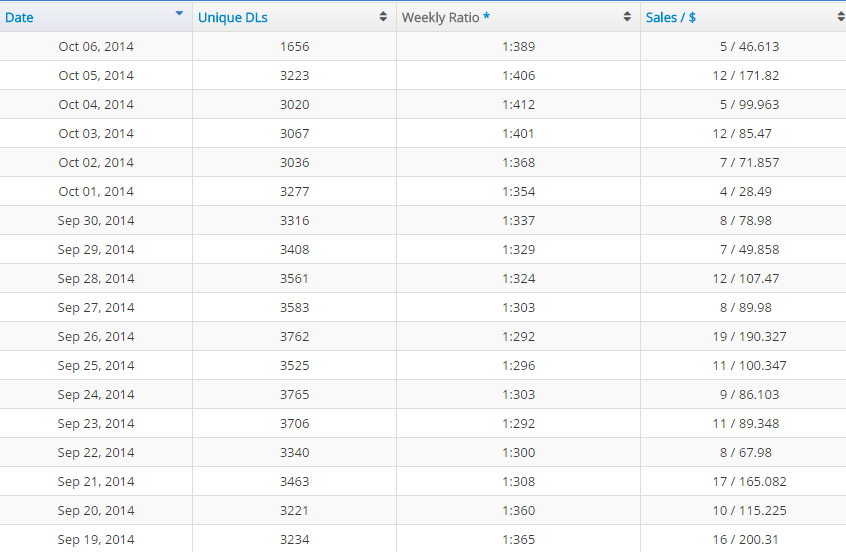Click the Weekly Ratio value 1:368
Image resolution: width=846 pixels, height=552 pixels.
click(x=518, y=162)
